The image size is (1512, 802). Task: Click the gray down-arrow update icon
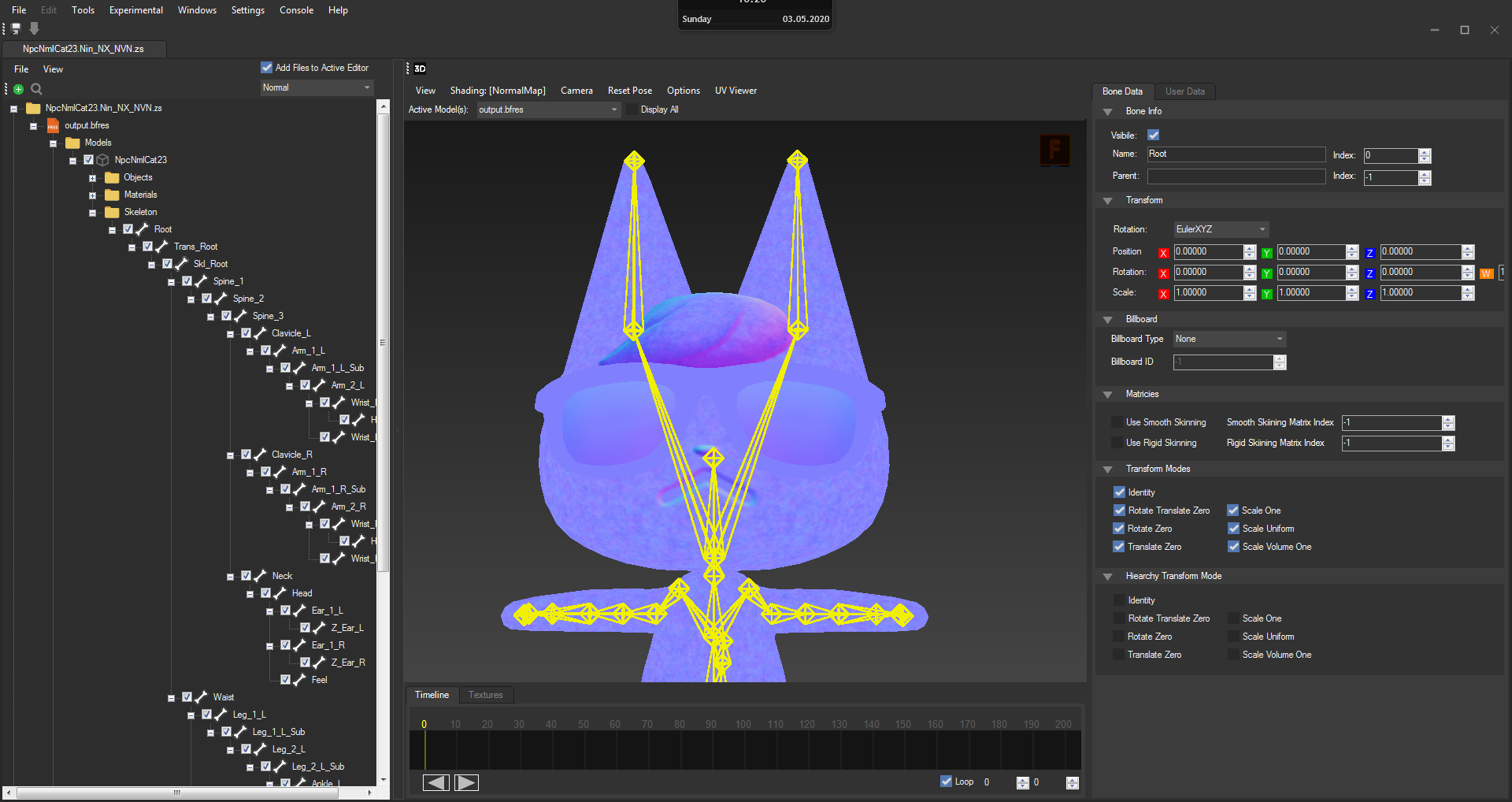(35, 28)
